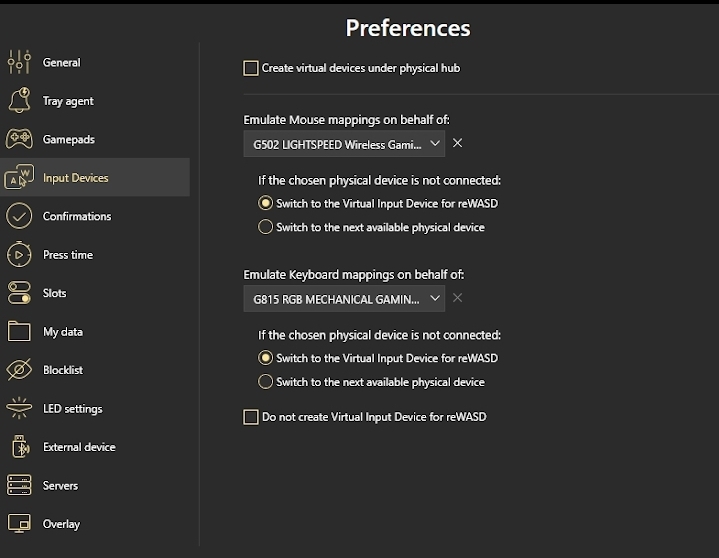Check Do not create Virtual Input Device

[251, 417]
